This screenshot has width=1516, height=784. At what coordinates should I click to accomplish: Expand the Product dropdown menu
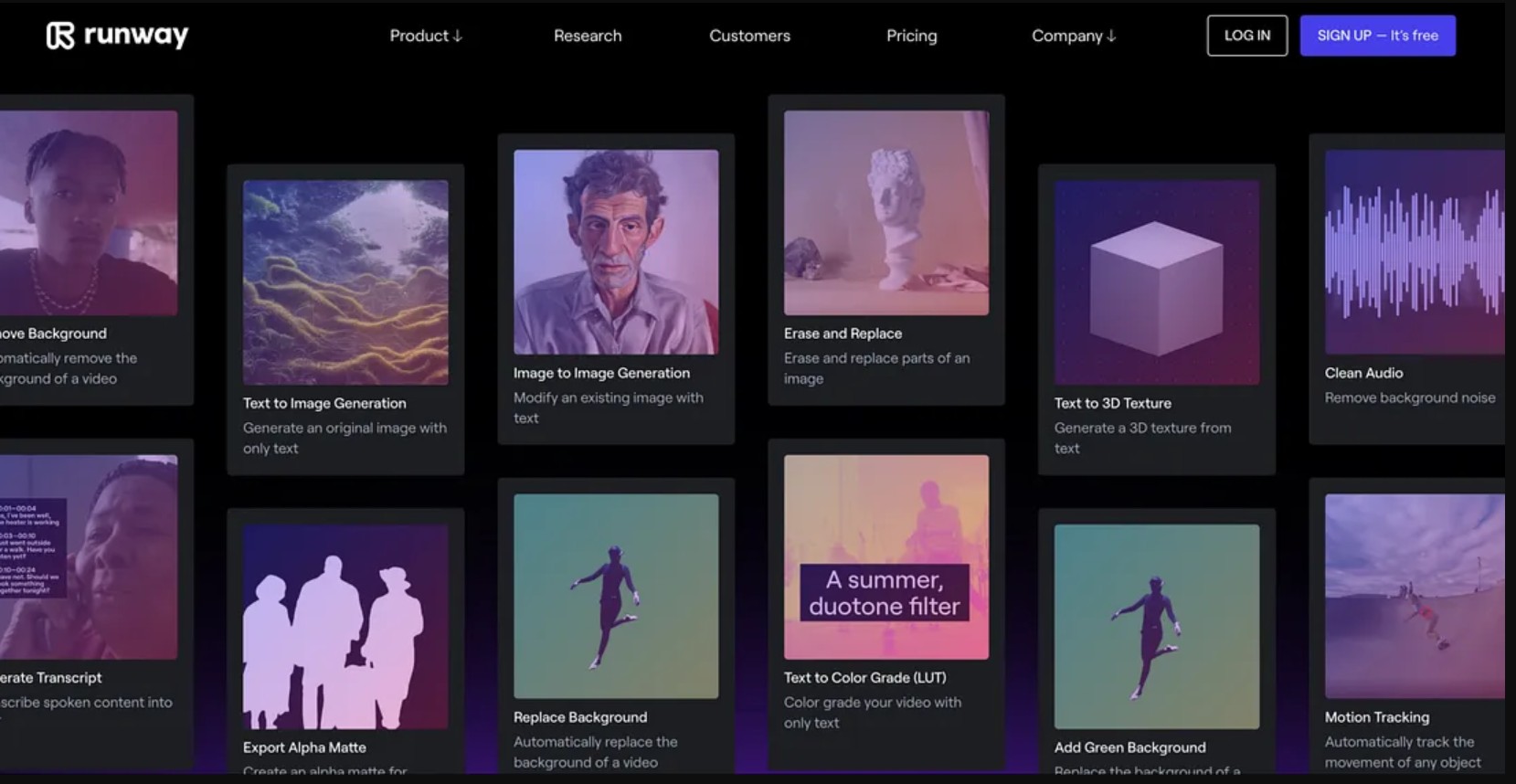tap(426, 36)
